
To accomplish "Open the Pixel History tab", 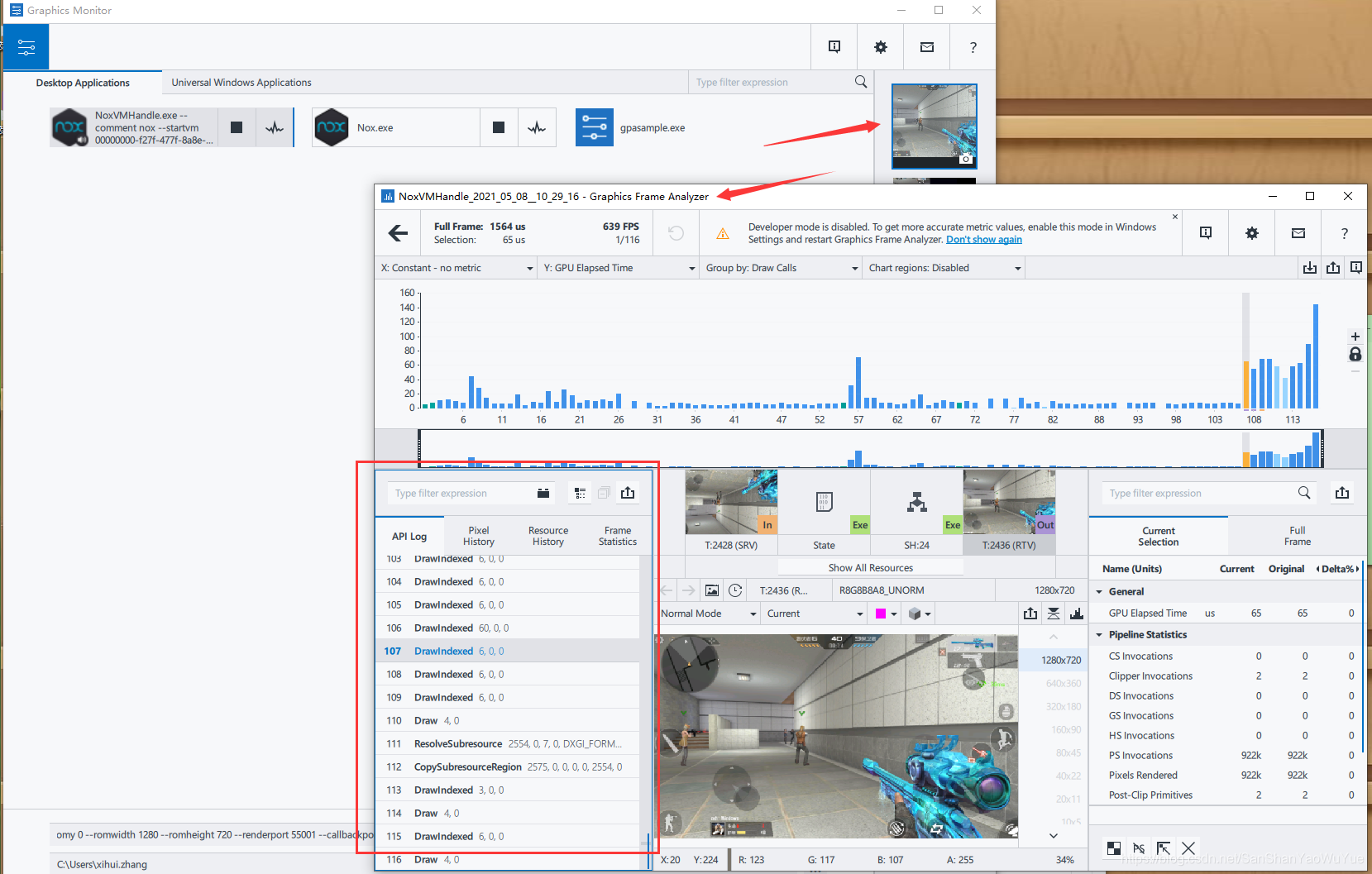I will click(x=479, y=536).
